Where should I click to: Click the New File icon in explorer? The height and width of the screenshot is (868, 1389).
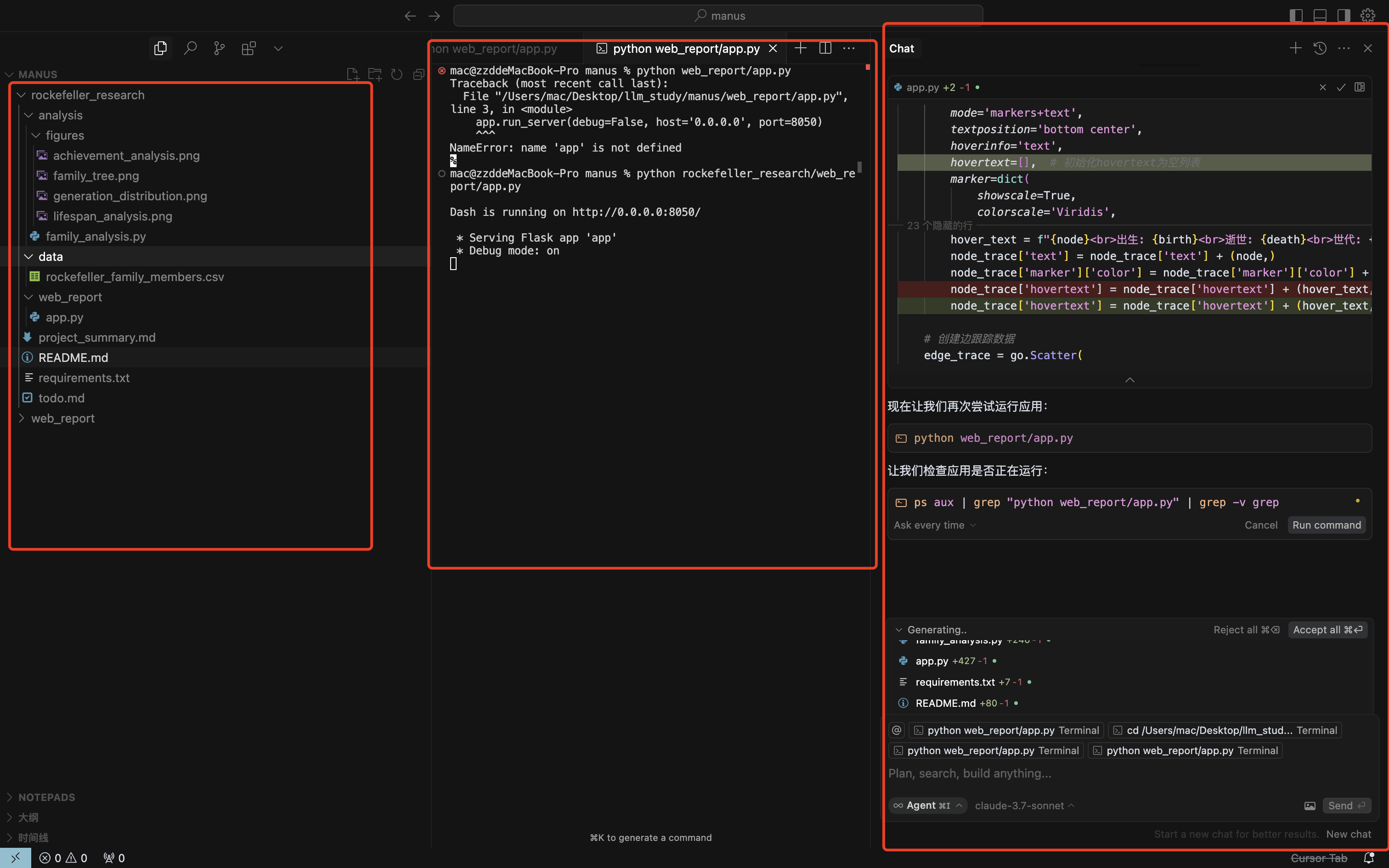[x=352, y=74]
